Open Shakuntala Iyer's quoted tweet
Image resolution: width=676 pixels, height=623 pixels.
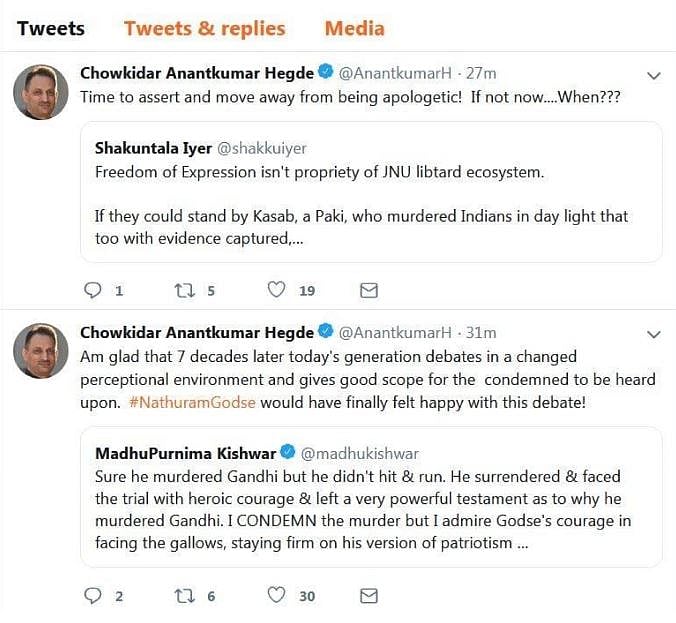[x=371, y=192]
